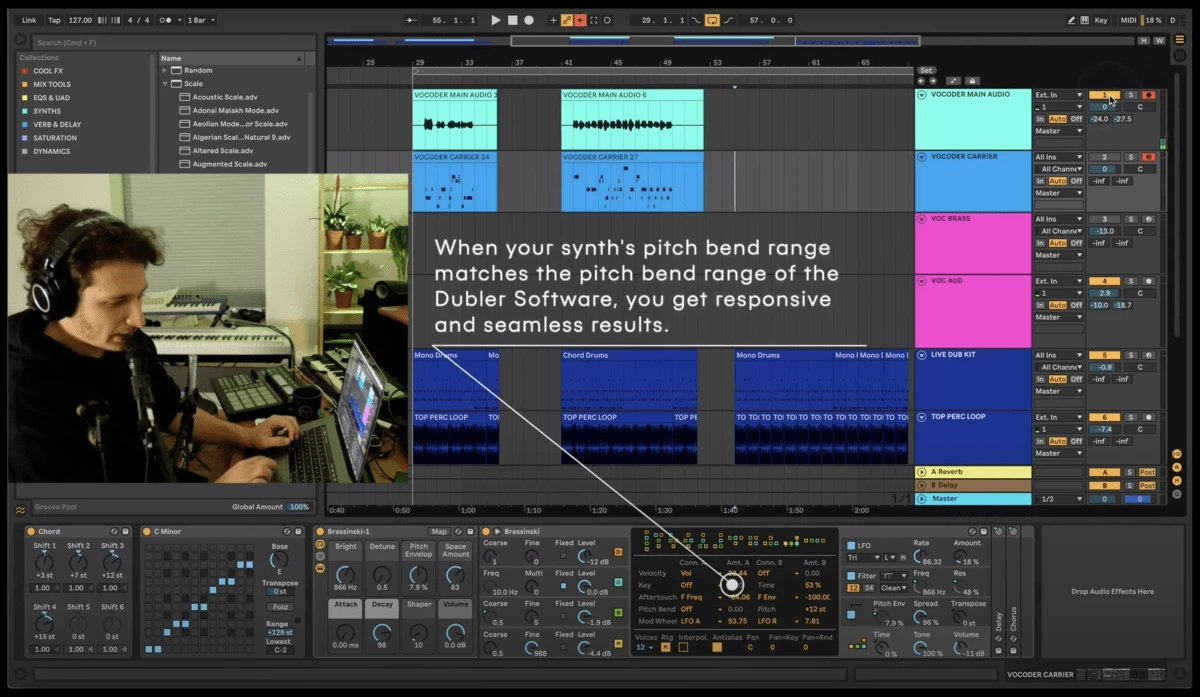Click the Tap tempo button
Viewport: 1200px width, 697px height.
click(x=54, y=20)
